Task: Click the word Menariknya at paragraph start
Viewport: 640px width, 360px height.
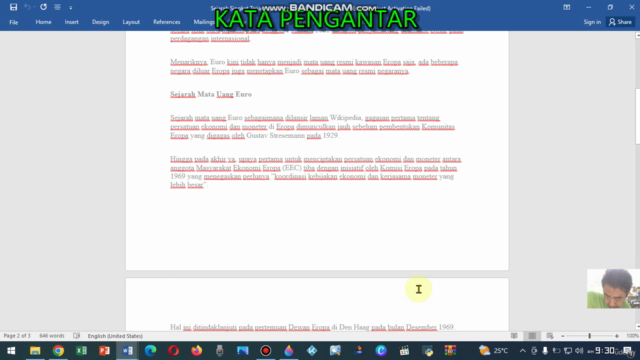Action: tap(189, 62)
